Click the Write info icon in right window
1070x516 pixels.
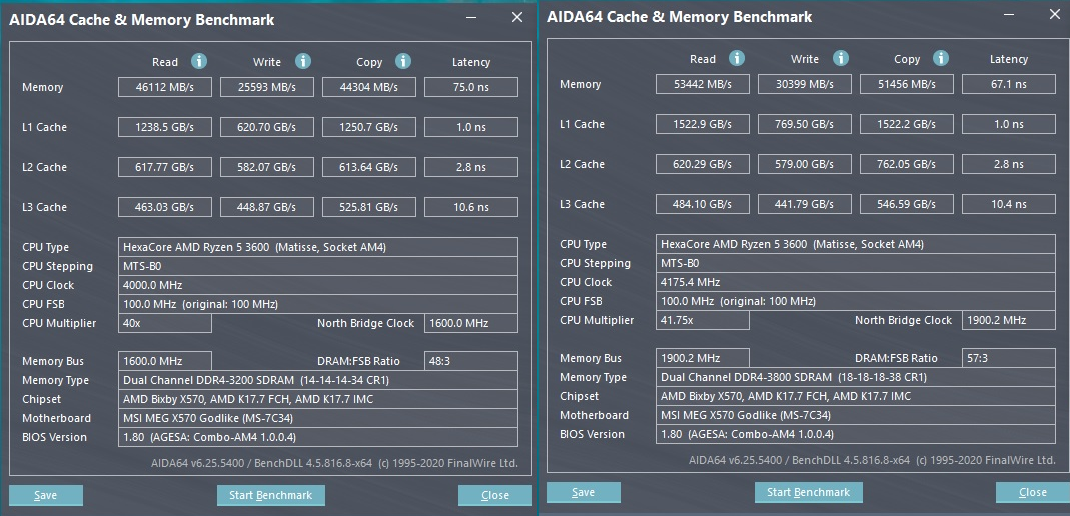point(841,59)
